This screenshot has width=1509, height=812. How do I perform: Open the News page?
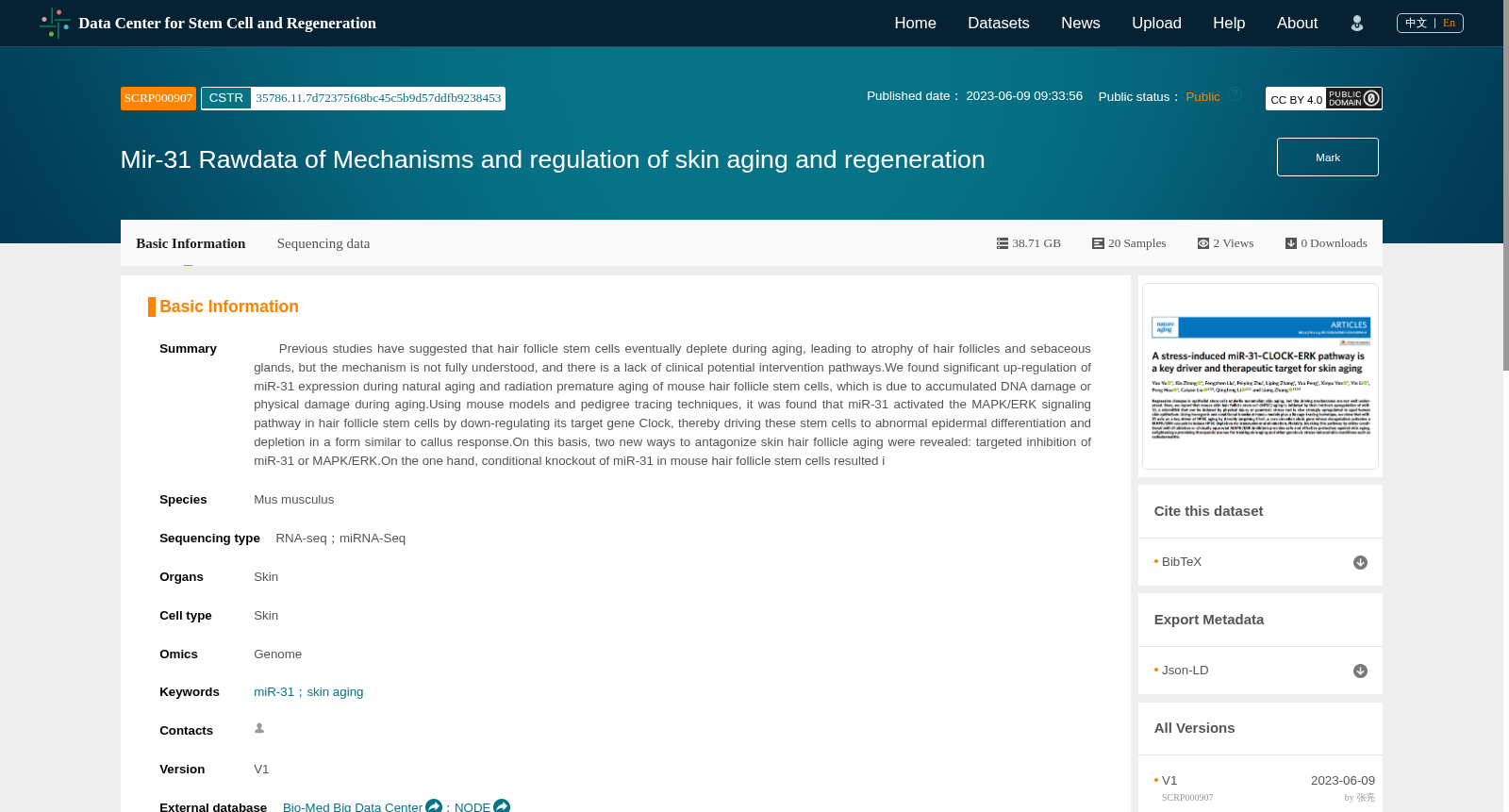[x=1080, y=23]
